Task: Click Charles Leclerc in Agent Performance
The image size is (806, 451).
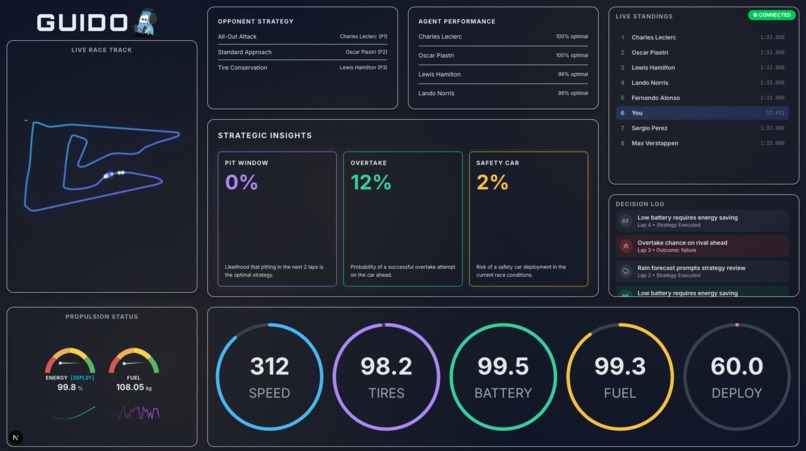Action: (x=503, y=37)
